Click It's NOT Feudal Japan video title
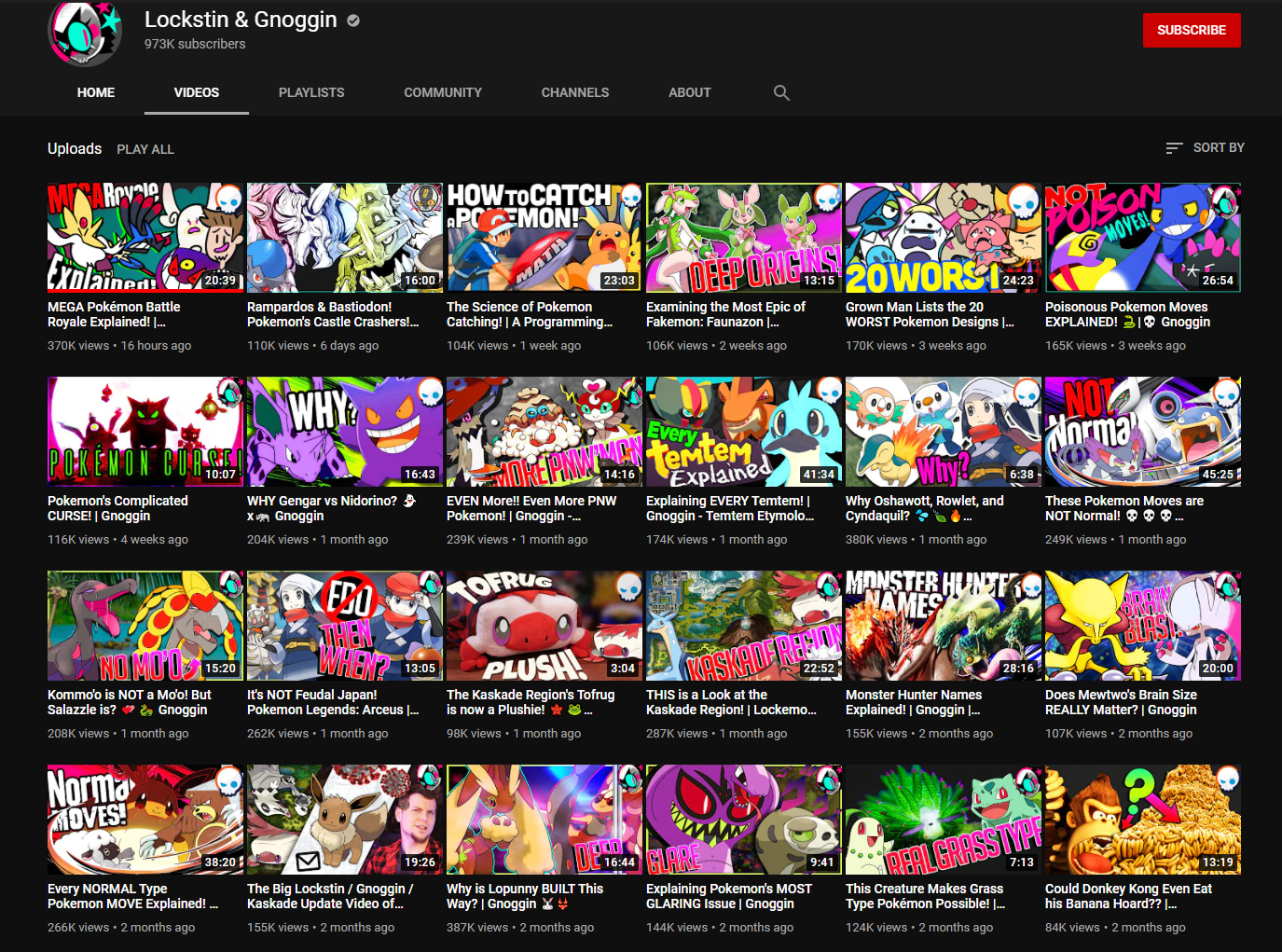This screenshot has width=1282, height=952. [x=333, y=702]
